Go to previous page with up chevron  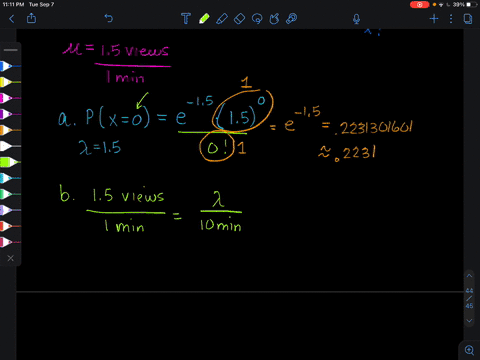coord(469,276)
